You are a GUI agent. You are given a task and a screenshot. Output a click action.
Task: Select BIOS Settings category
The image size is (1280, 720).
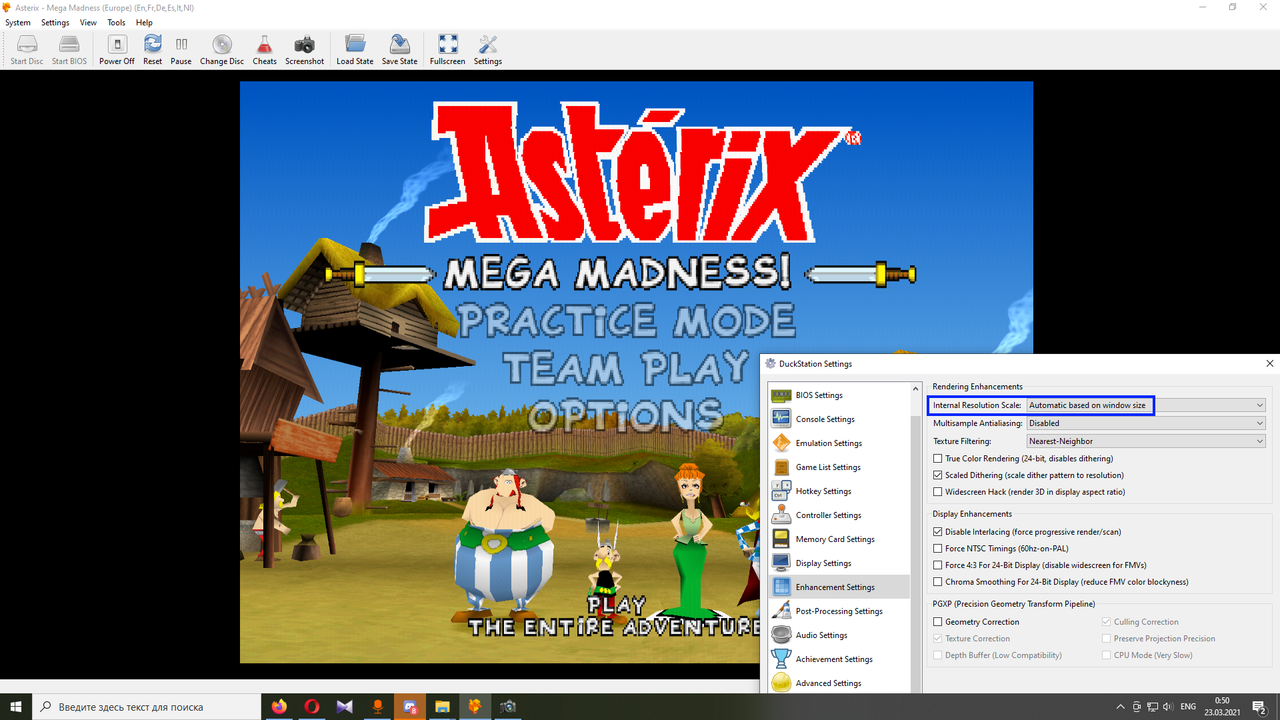click(x=839, y=395)
